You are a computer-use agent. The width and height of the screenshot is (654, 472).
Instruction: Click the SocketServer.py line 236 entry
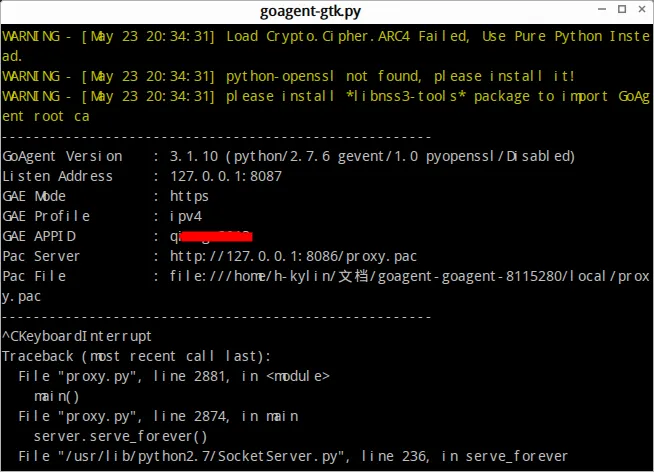(x=293, y=457)
